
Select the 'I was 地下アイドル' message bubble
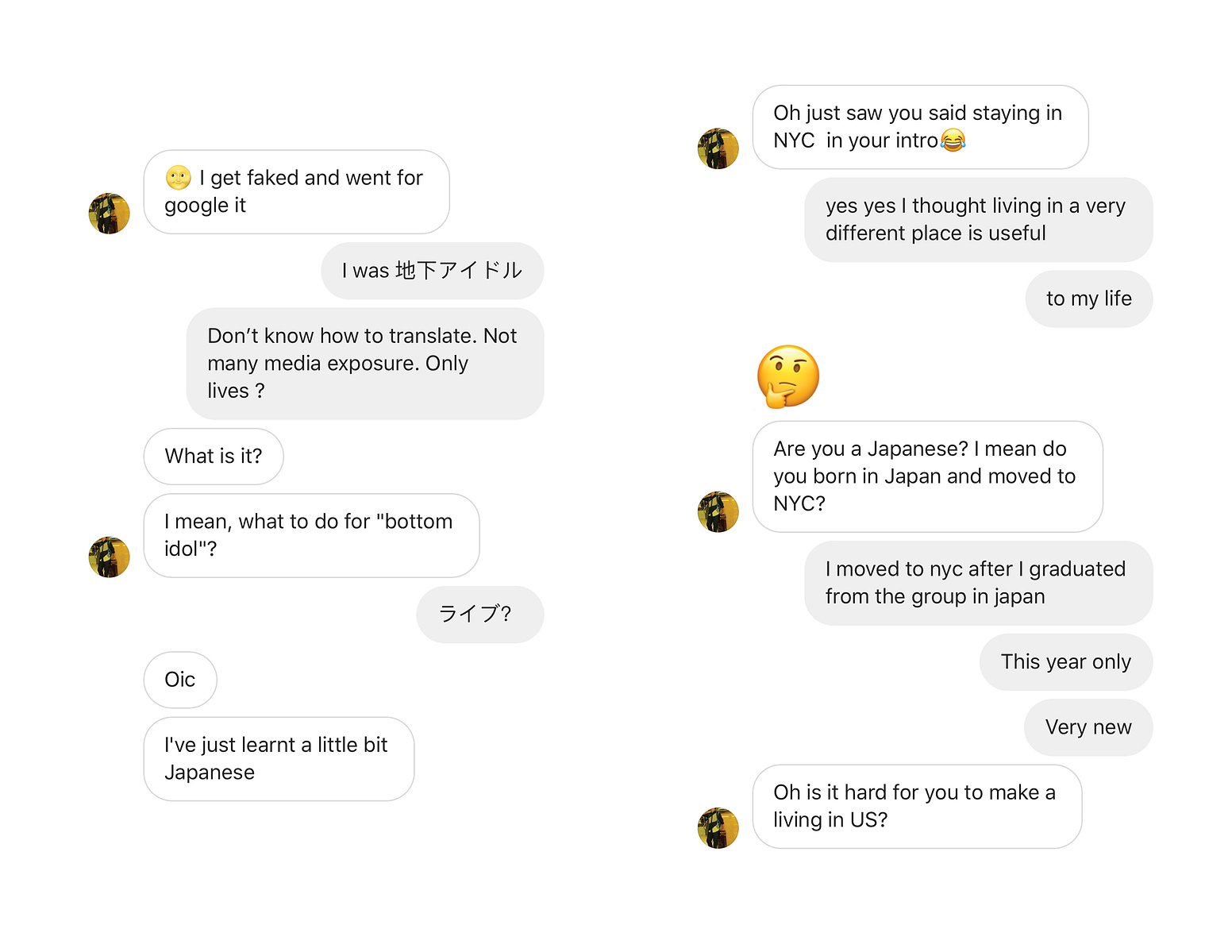(x=433, y=271)
